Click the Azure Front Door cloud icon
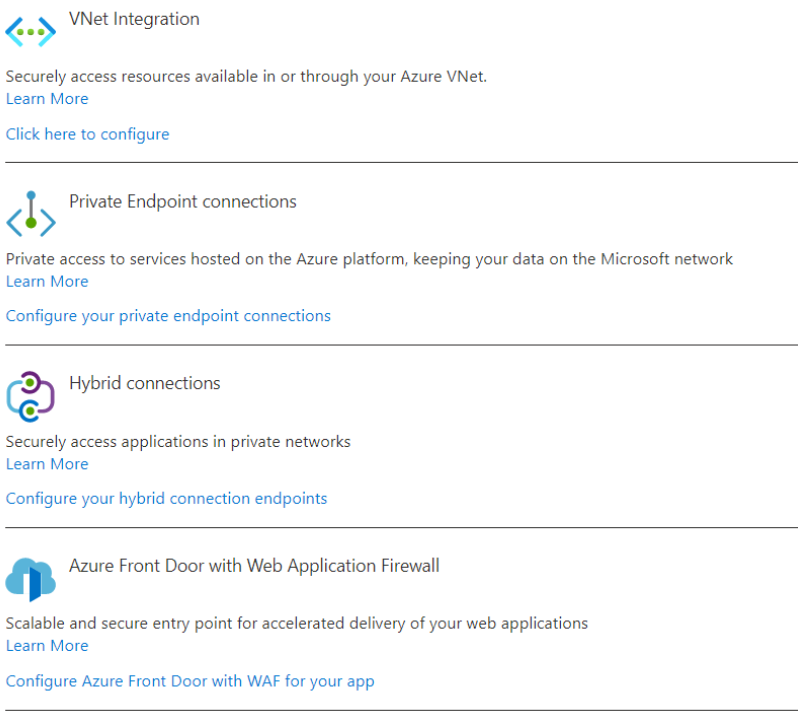The height and width of the screenshot is (714, 802). tap(31, 579)
